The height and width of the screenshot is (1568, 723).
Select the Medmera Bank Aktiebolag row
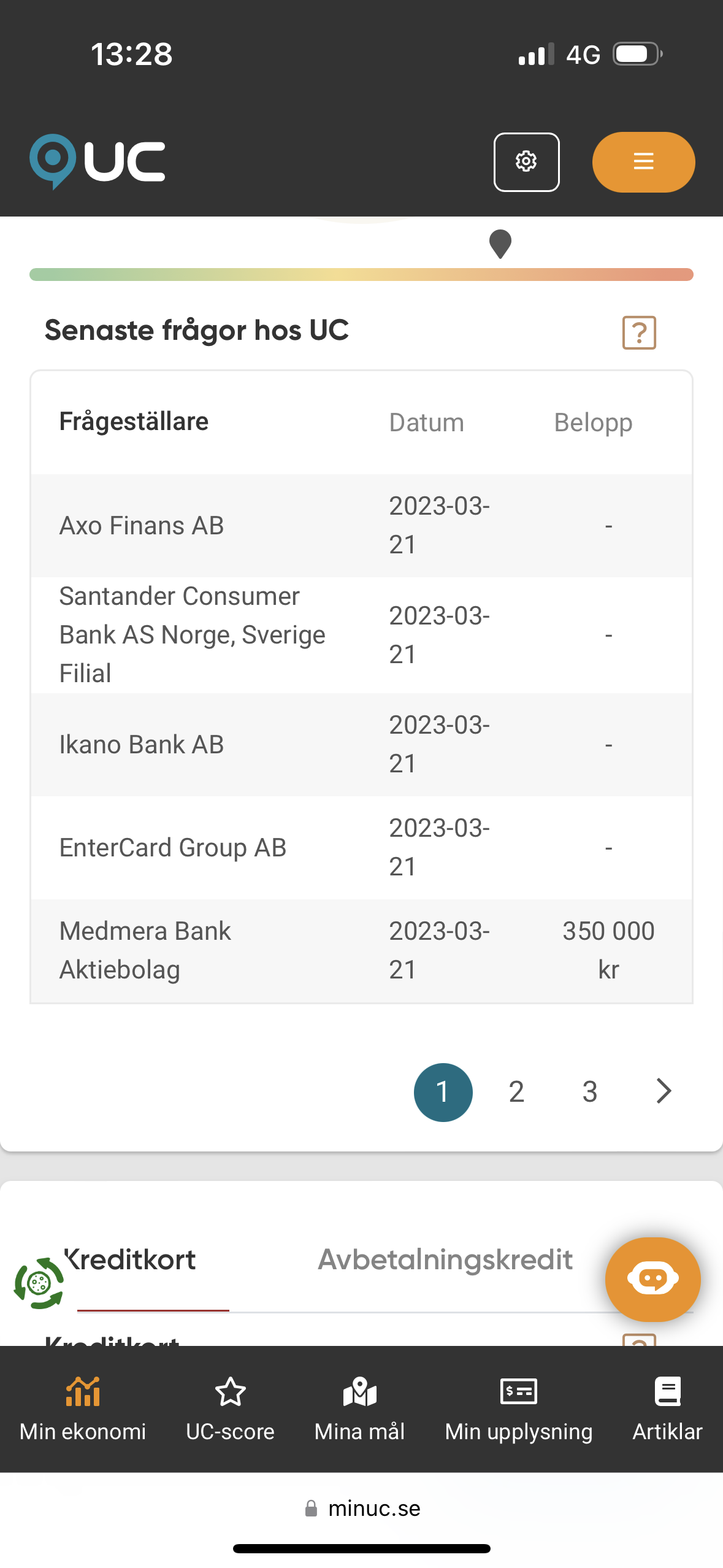click(361, 951)
